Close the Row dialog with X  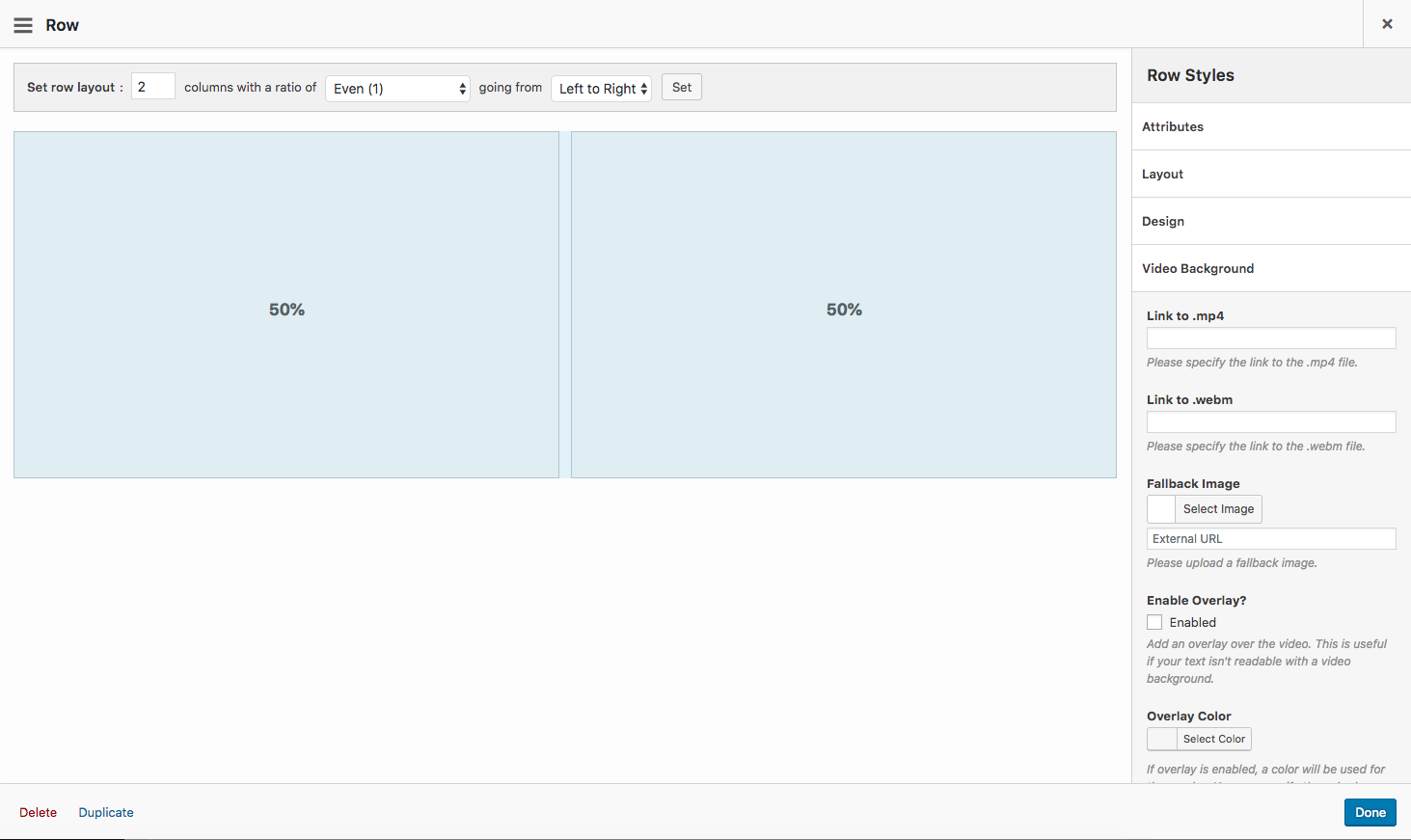tap(1387, 24)
